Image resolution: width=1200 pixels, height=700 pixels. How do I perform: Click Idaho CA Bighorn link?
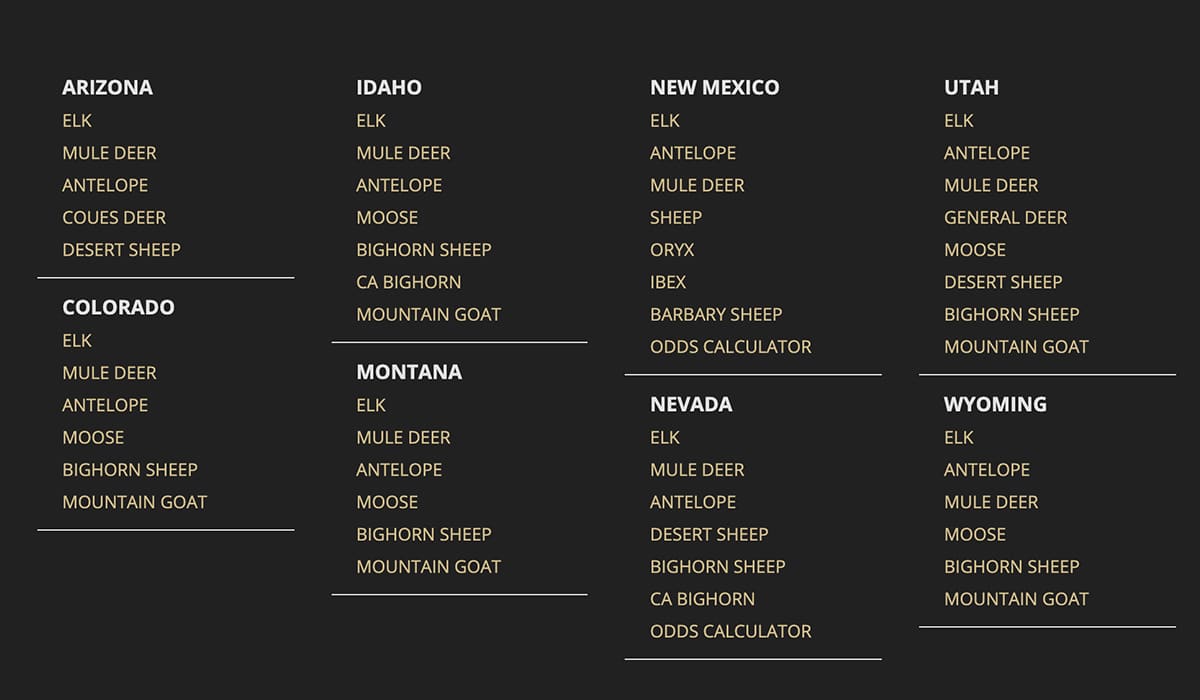pos(408,282)
